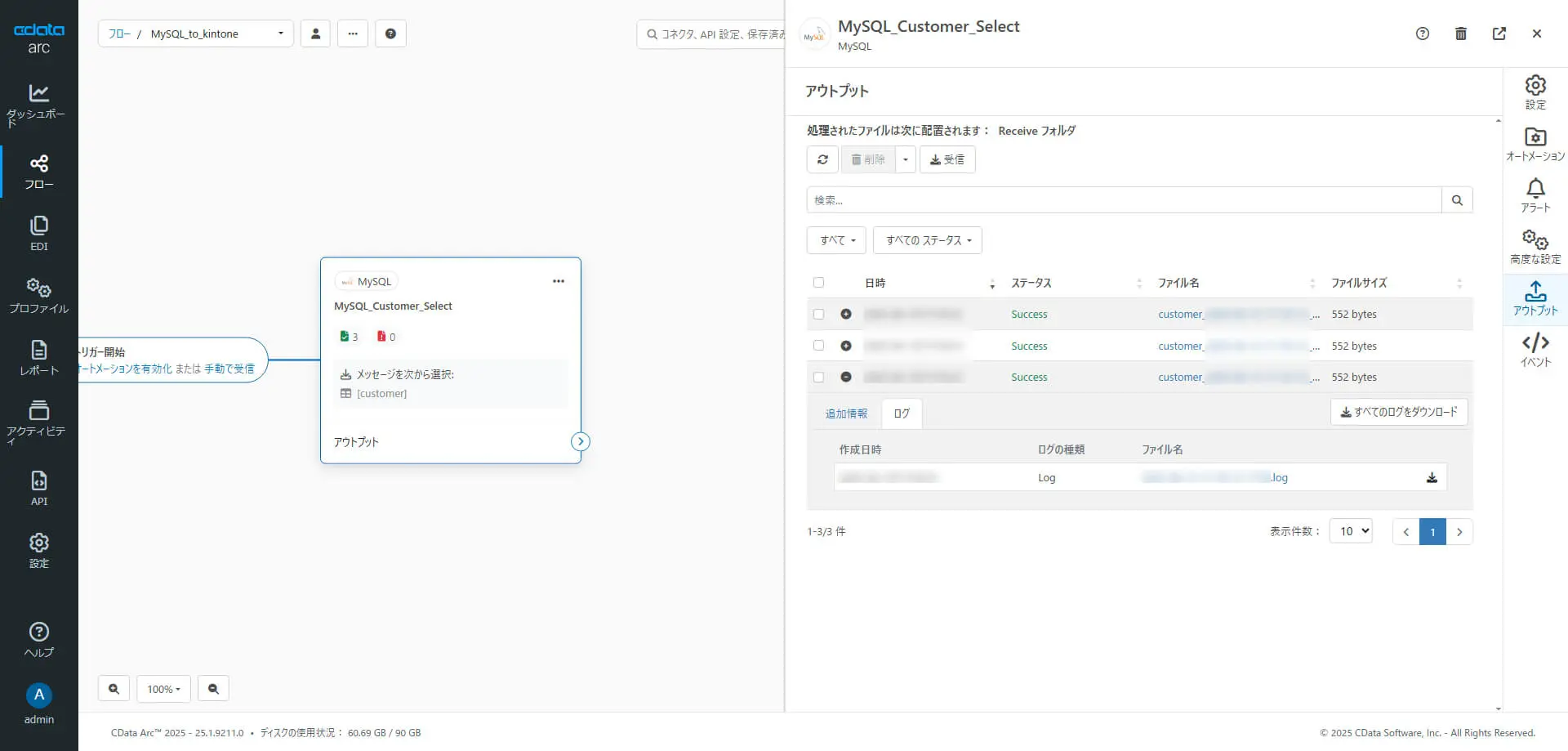Delete the connector with the trash icon
The image size is (1568, 751).
click(1461, 34)
